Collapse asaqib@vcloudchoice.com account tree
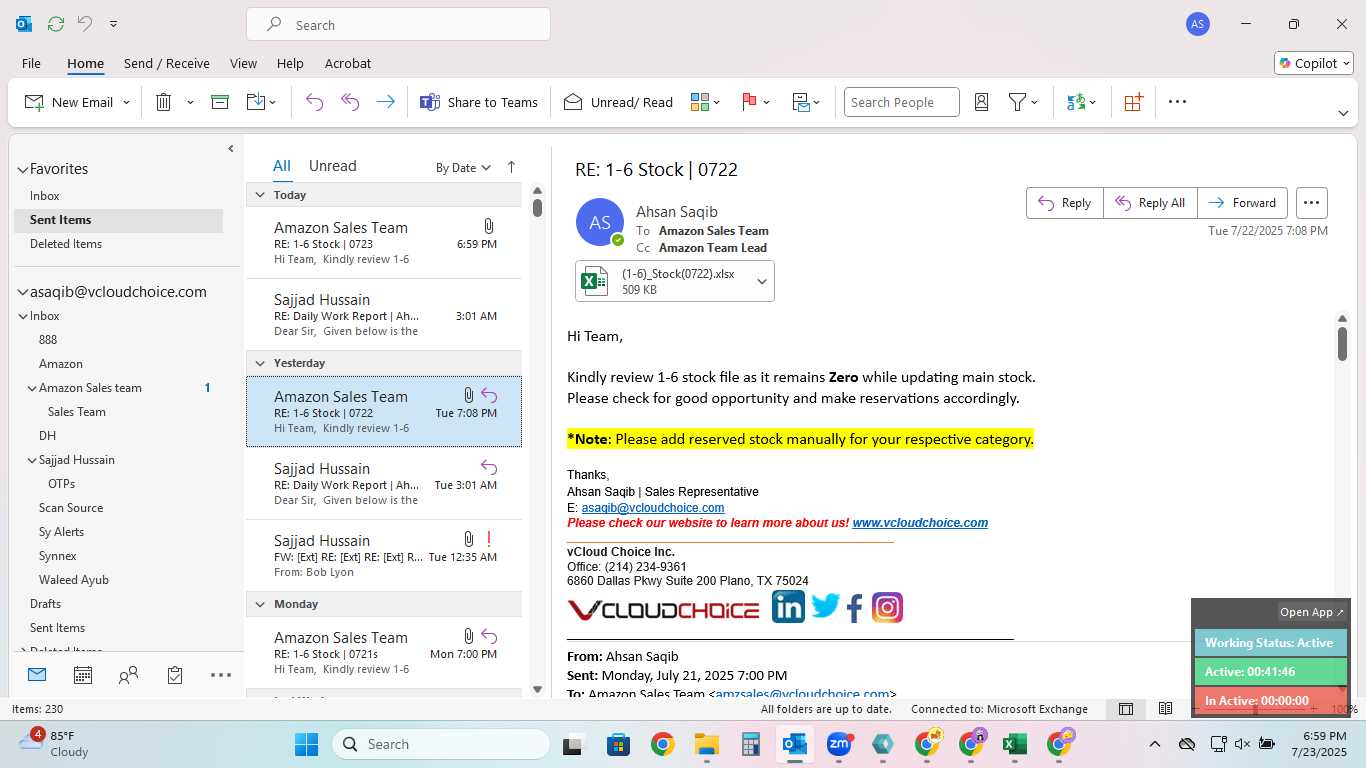Viewport: 1366px width, 768px height. [x=23, y=293]
